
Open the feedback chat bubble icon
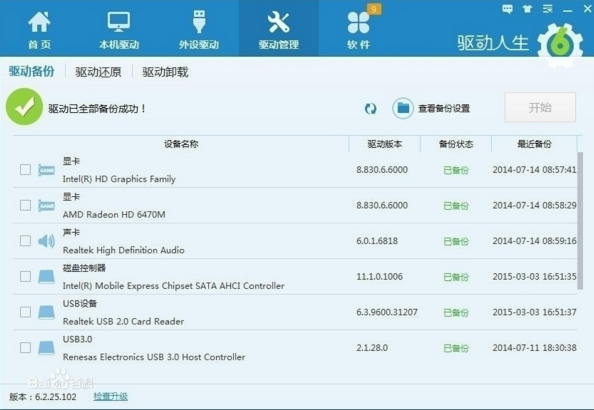pyautogui.click(x=507, y=9)
